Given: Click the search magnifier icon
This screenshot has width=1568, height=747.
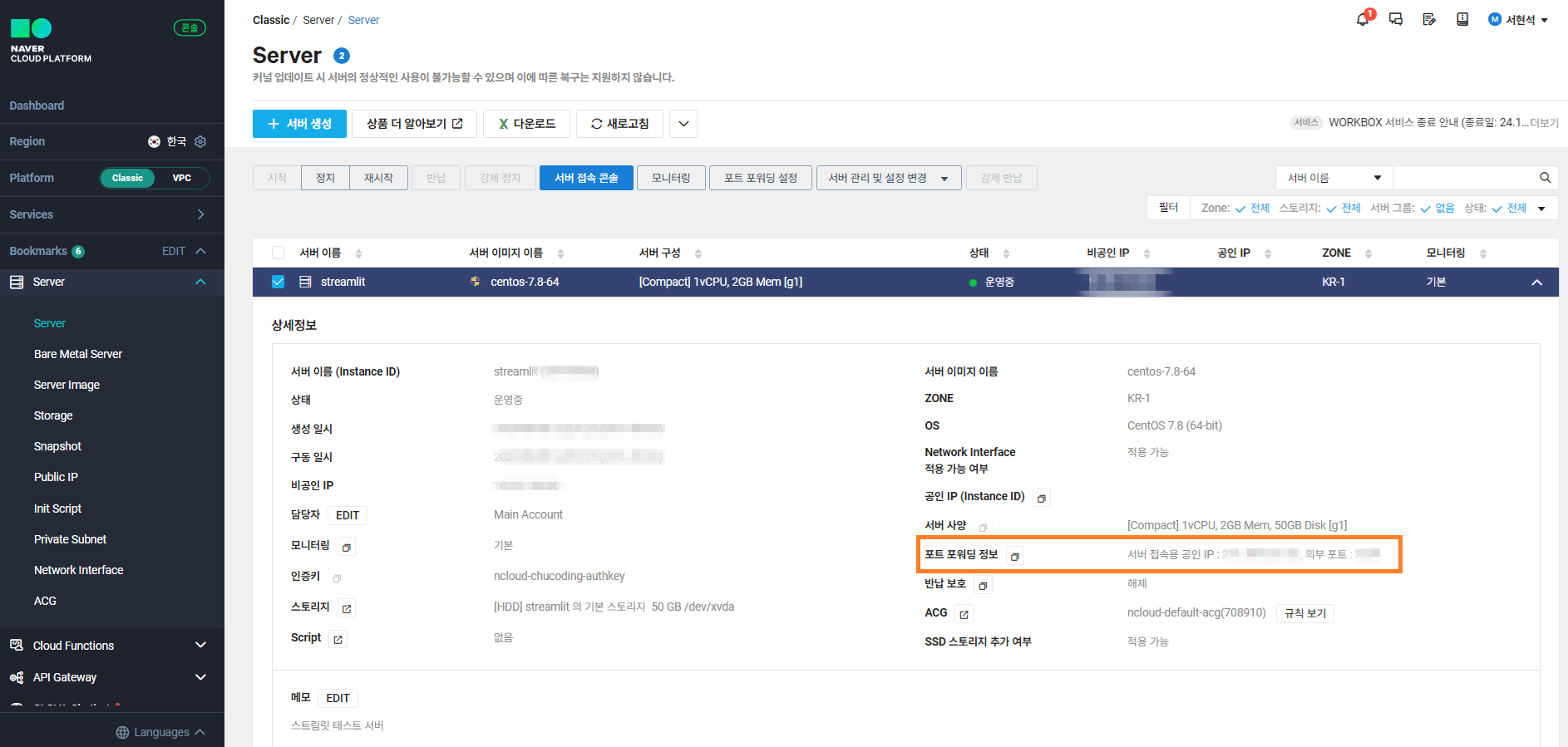Looking at the screenshot, I should click(1545, 178).
